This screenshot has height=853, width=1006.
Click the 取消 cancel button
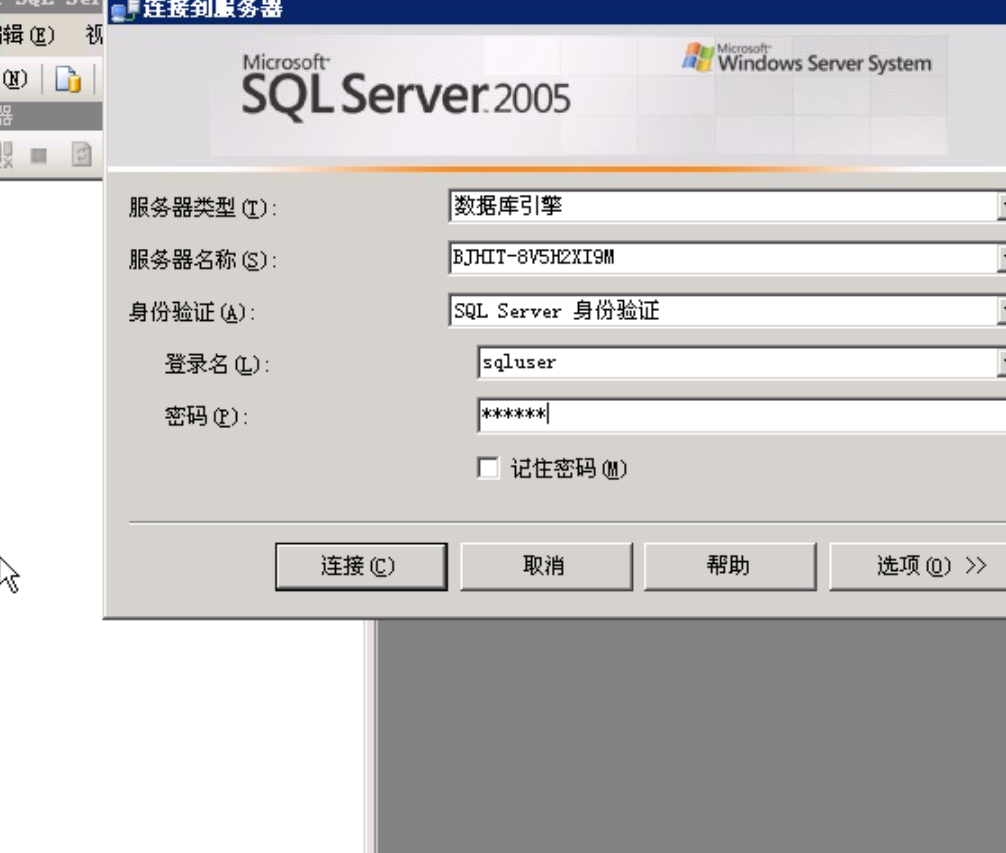tap(546, 566)
